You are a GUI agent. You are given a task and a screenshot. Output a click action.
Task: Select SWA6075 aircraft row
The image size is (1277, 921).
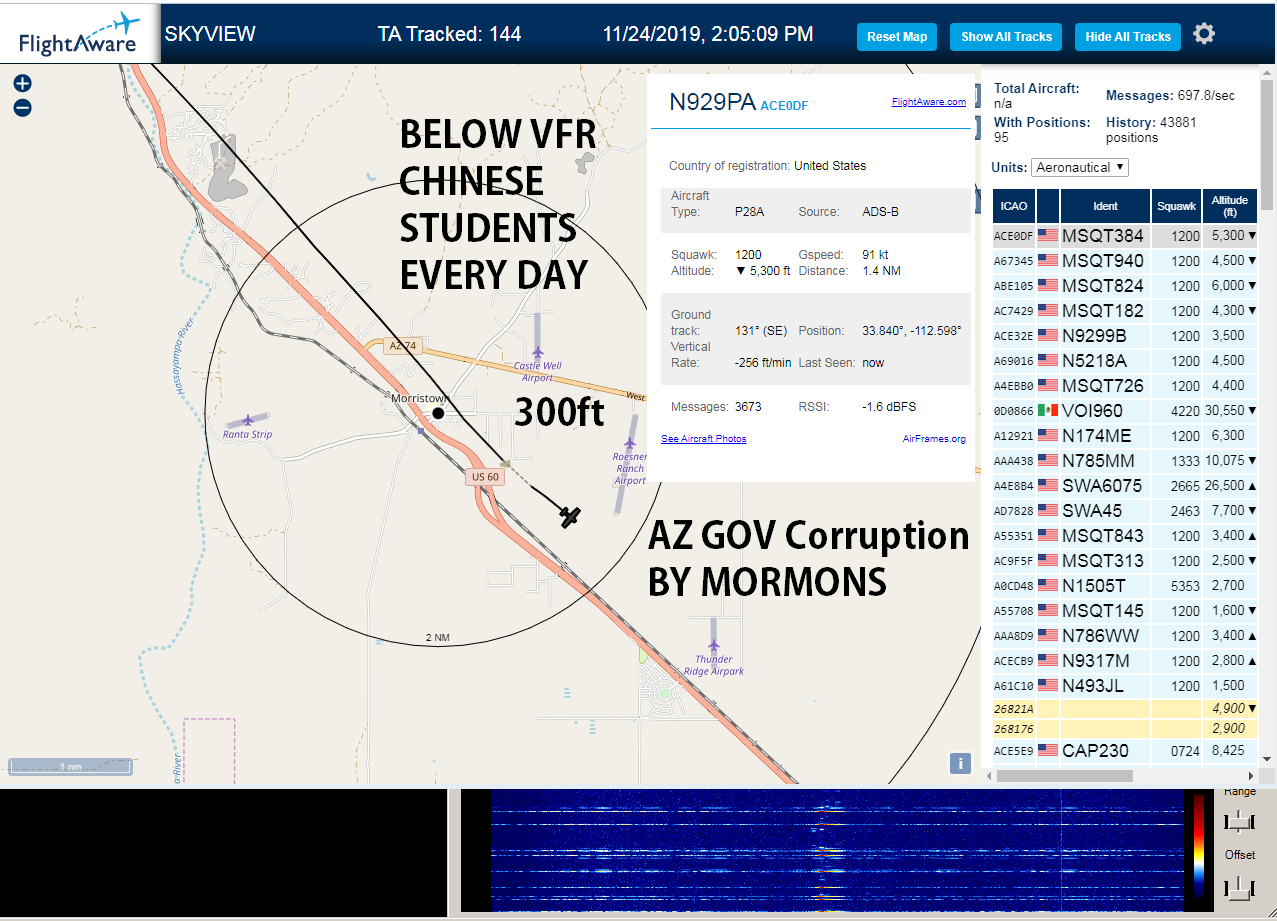[x=1125, y=486]
